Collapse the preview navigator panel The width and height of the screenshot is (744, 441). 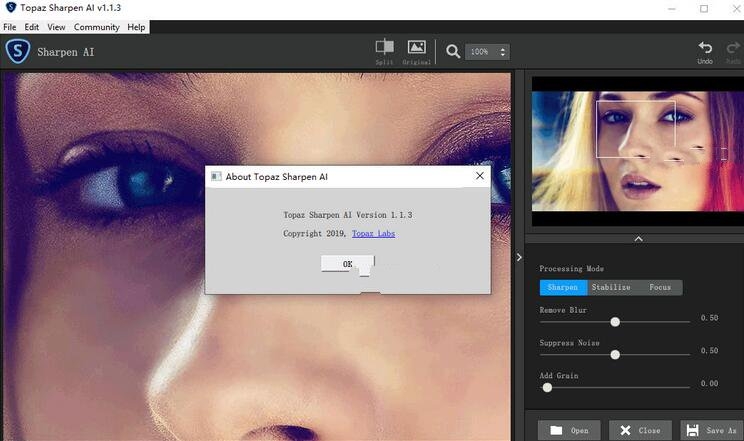[x=638, y=238]
